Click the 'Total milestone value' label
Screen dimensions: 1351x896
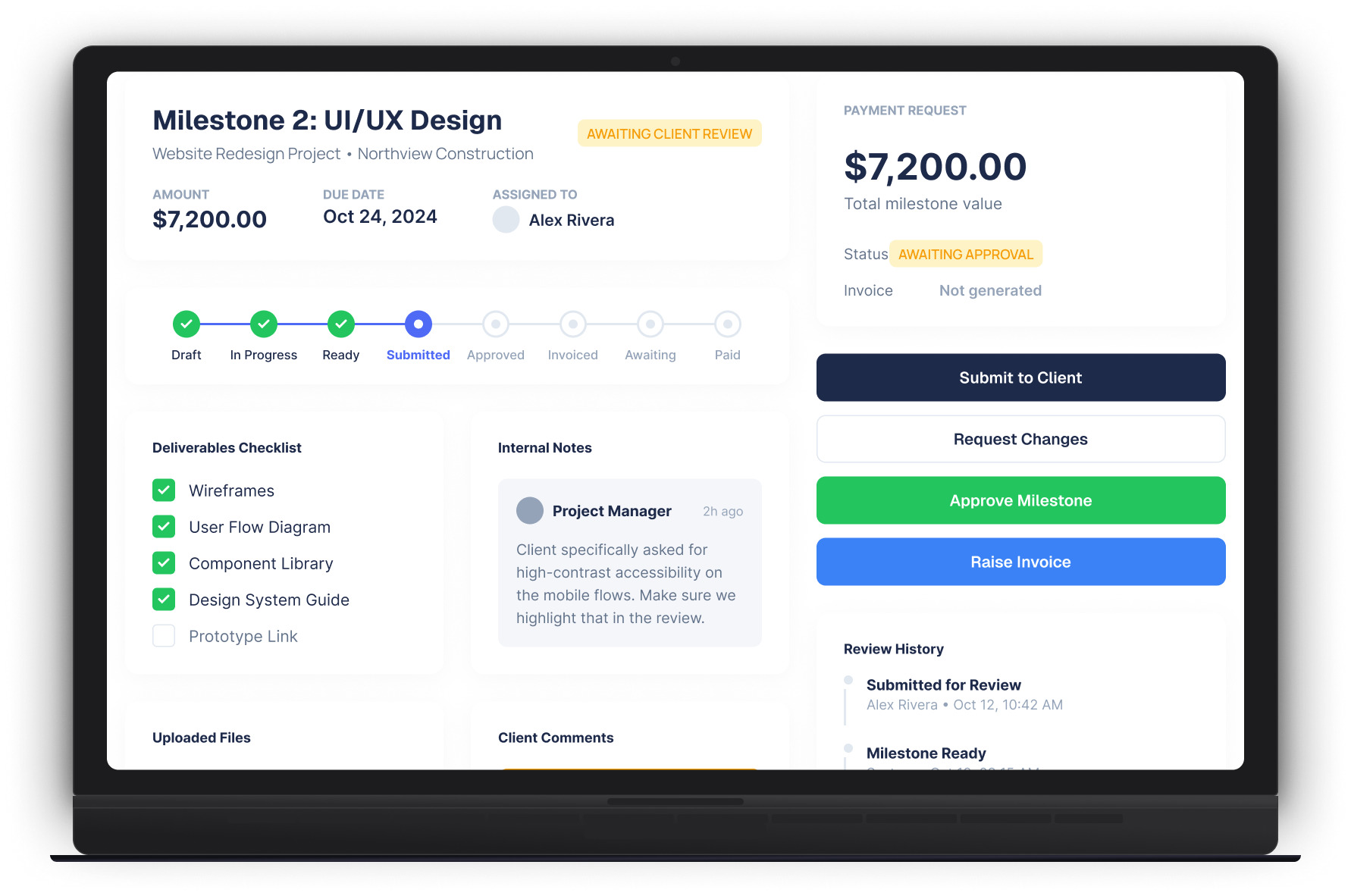[x=923, y=204]
